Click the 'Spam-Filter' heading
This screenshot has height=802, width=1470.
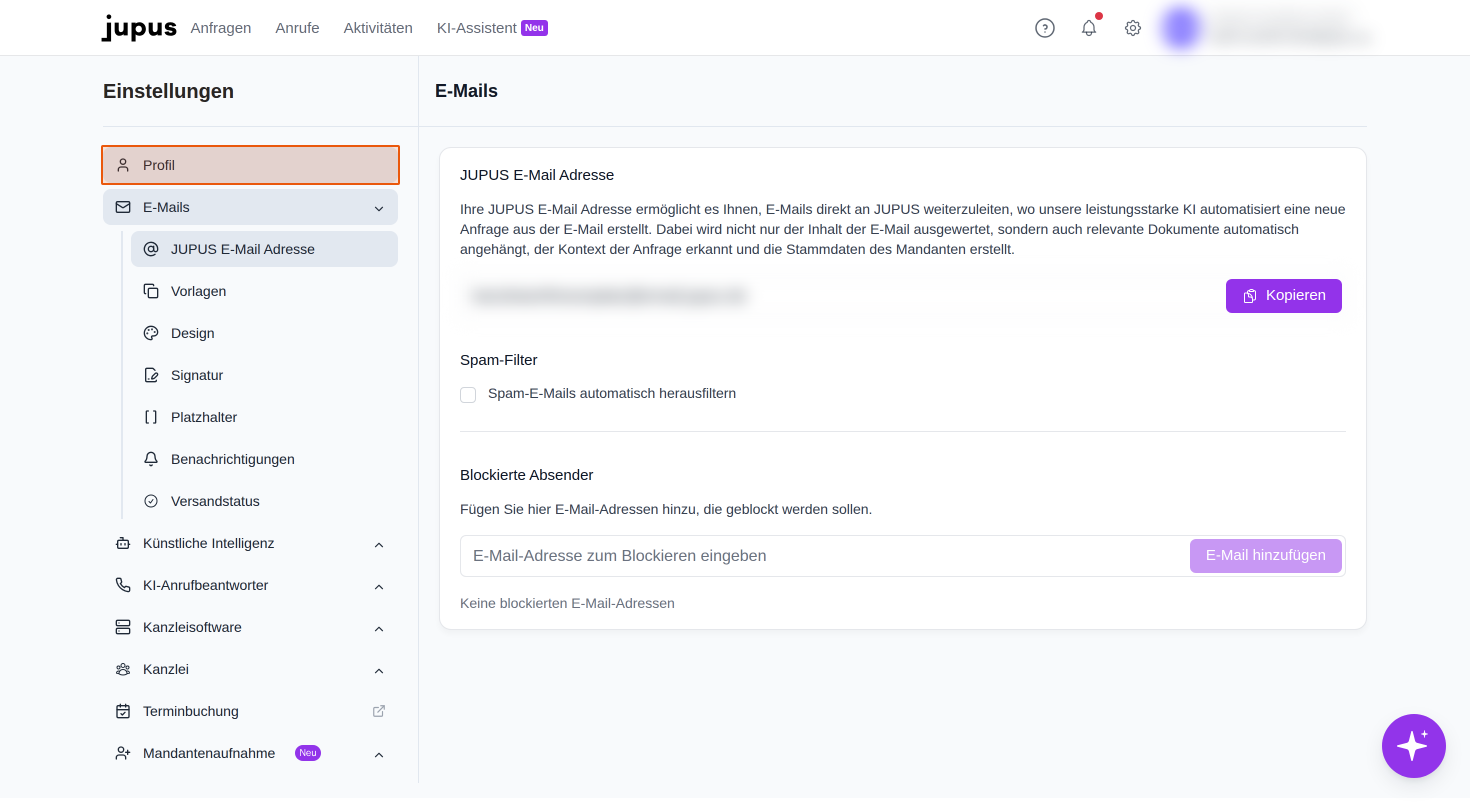[x=499, y=360]
